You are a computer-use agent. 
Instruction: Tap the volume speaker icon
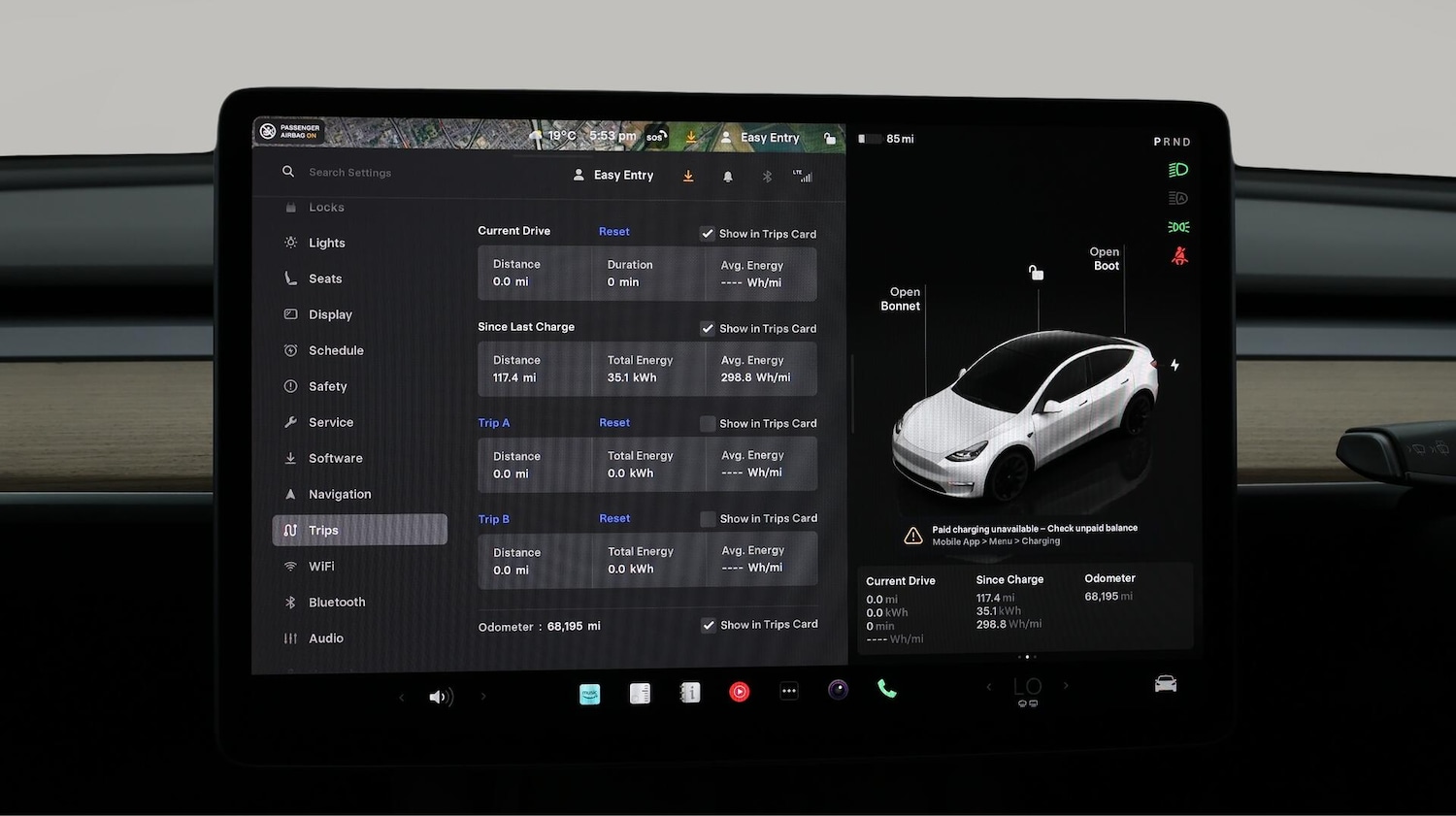pos(441,697)
